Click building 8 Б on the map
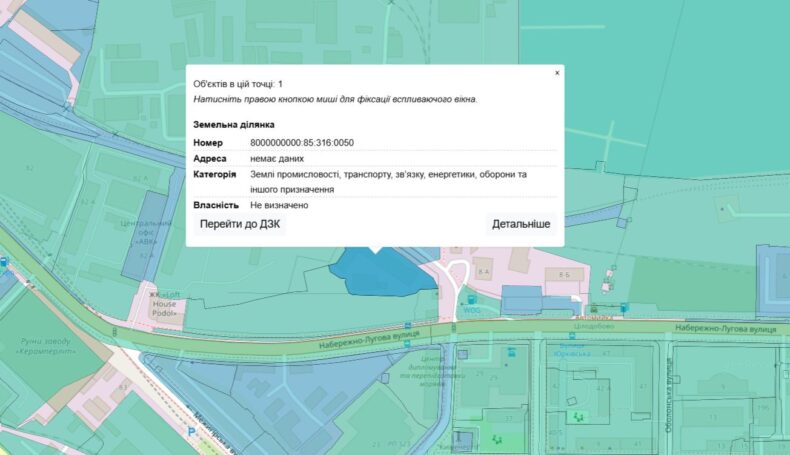 [x=564, y=273]
